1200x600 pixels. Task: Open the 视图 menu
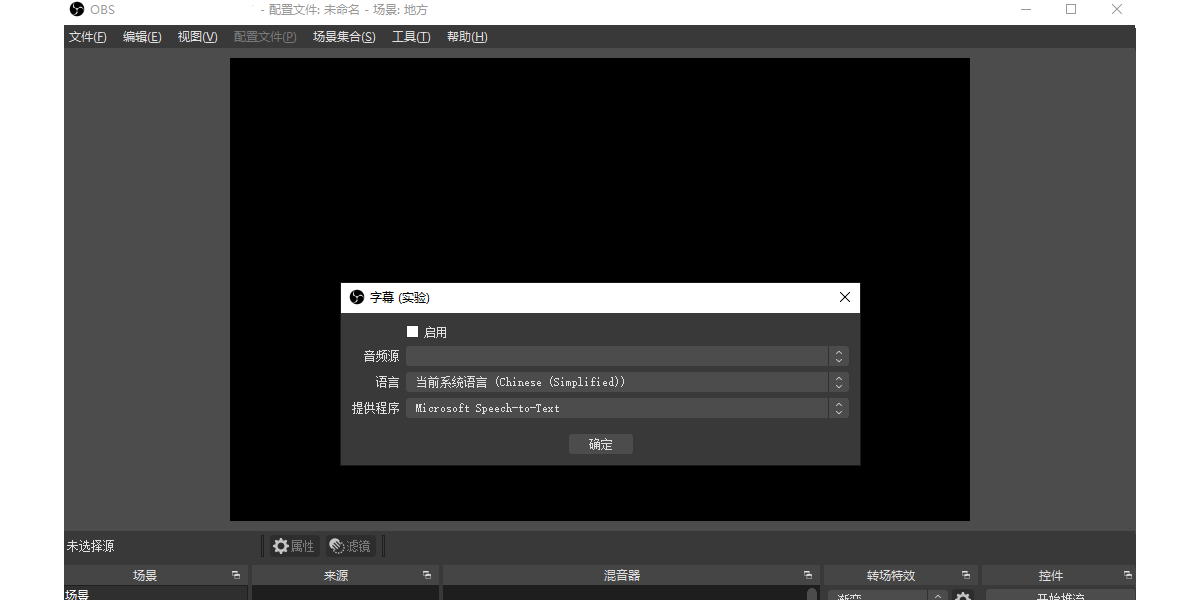coord(196,36)
